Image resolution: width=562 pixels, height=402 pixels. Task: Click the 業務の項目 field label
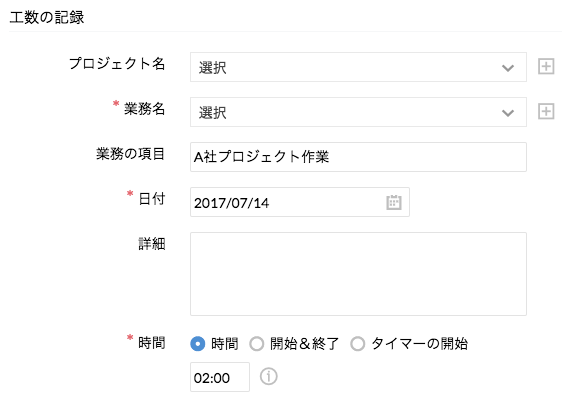pyautogui.click(x=130, y=154)
